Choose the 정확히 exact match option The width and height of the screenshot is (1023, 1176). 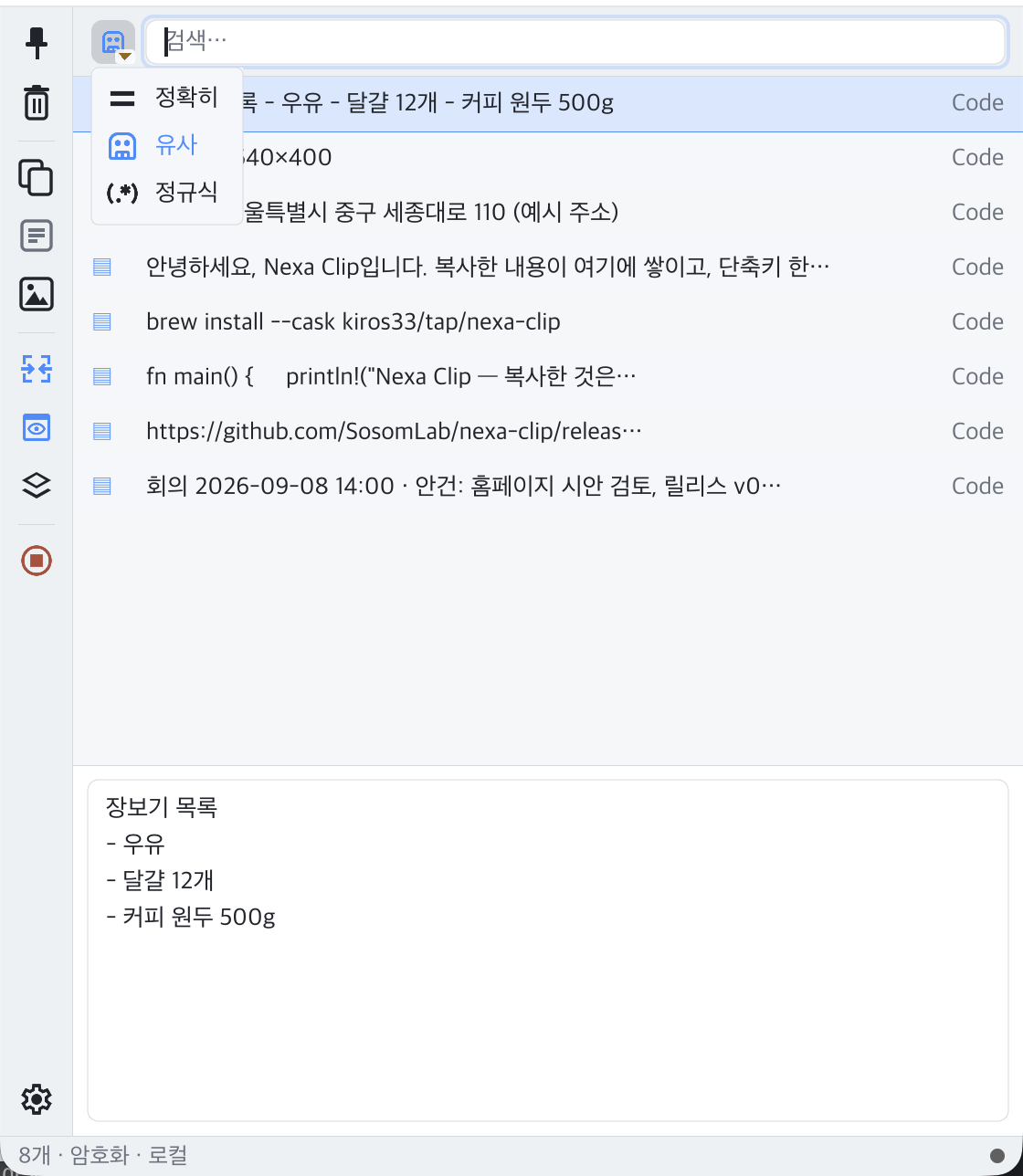tap(166, 97)
